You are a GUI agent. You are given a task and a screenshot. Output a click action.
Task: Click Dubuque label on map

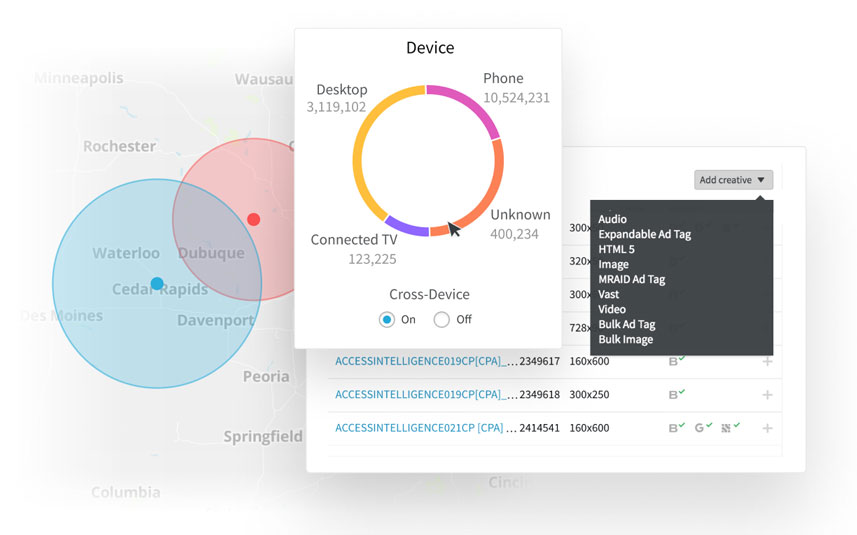tap(212, 253)
